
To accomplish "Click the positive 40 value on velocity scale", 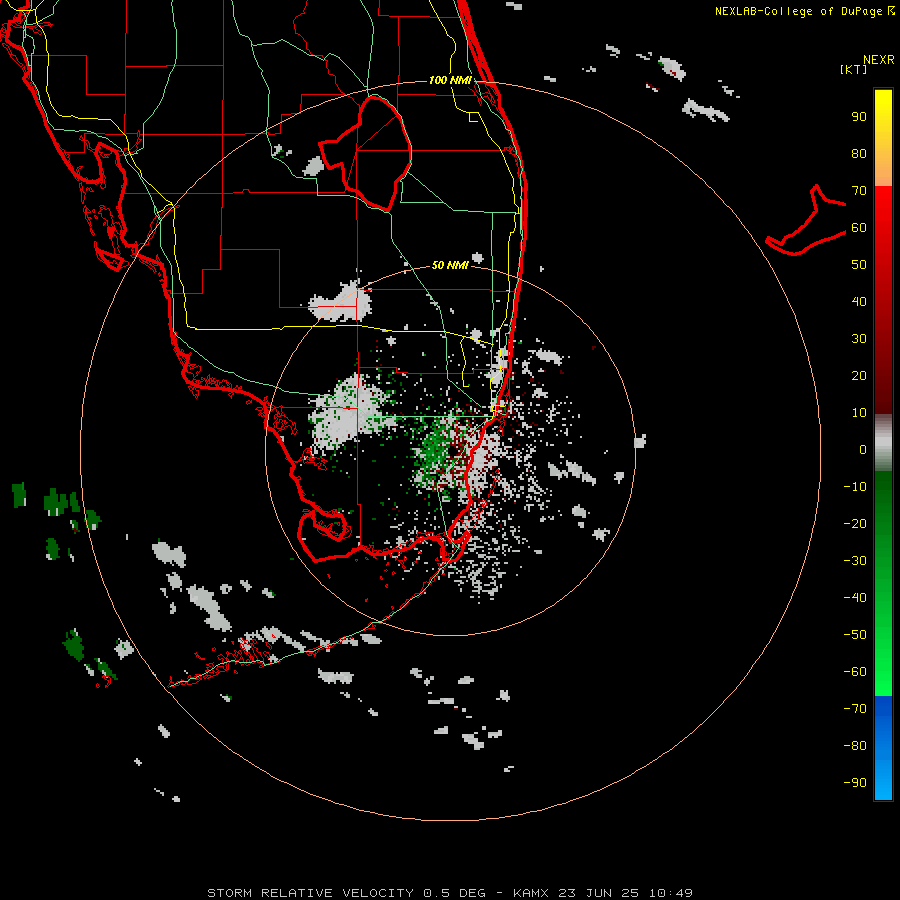I will point(859,302).
